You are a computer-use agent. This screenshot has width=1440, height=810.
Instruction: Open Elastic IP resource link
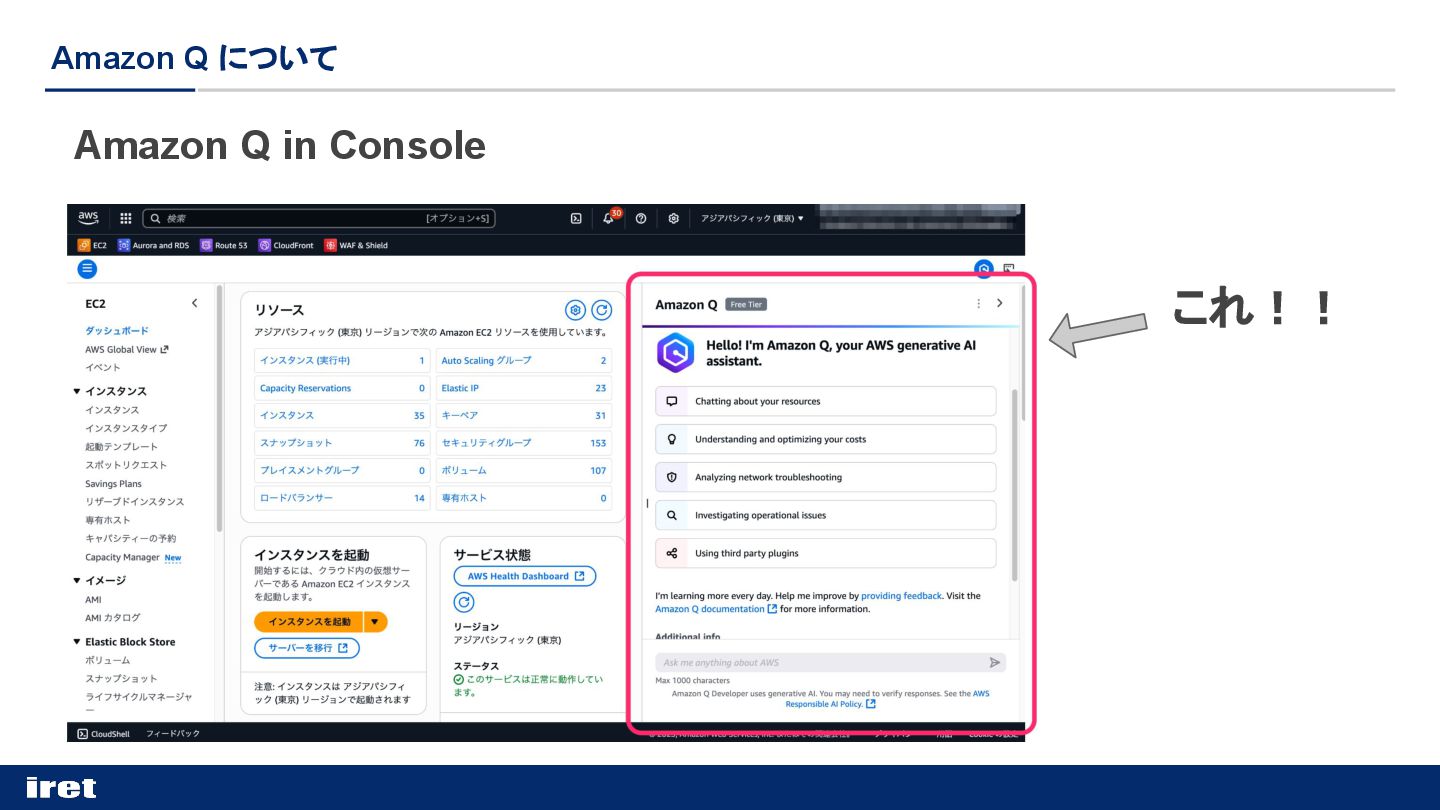[x=460, y=388]
